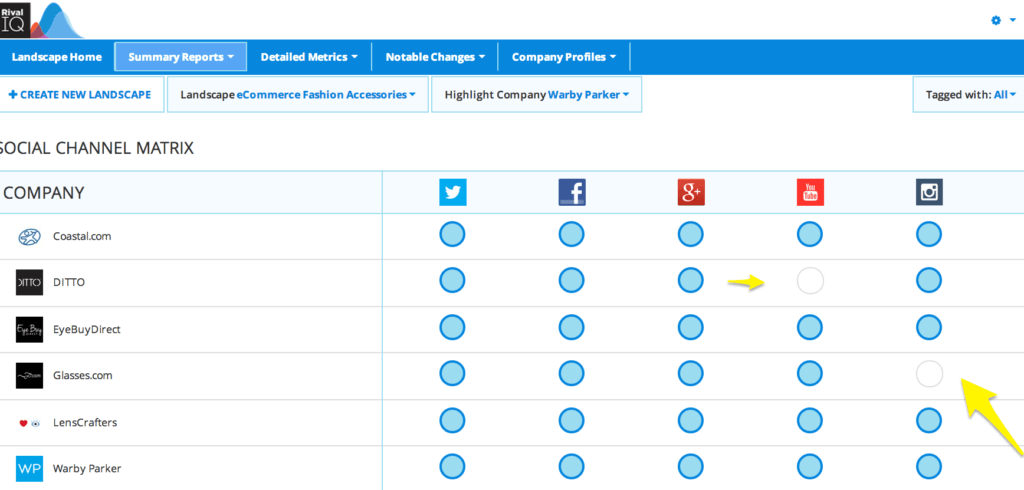Click the Warby Parker WP logo
The width and height of the screenshot is (1024, 490).
point(29,468)
